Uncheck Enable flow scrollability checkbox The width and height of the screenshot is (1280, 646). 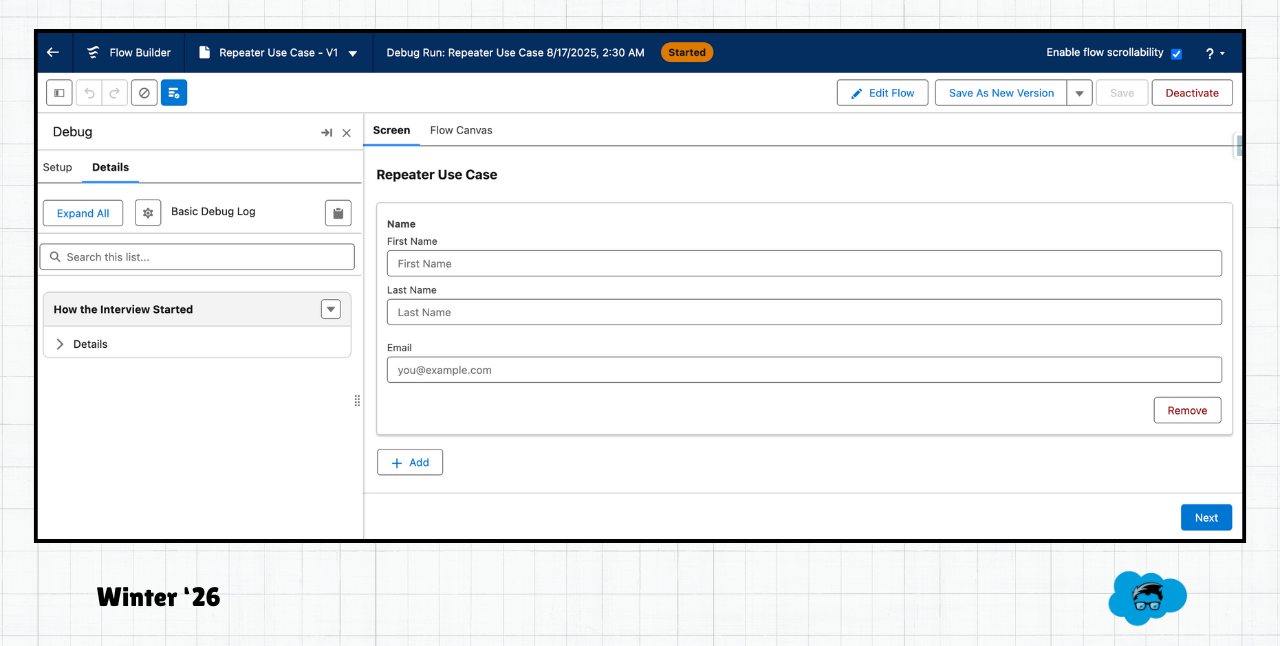pos(1176,53)
